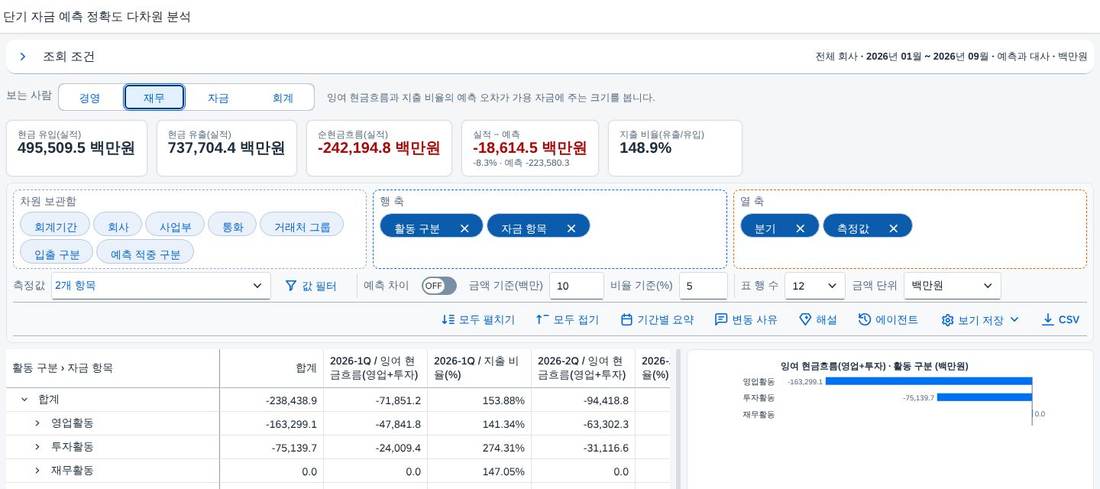Click the 순현금흐름(실적) KPI card

[x=379, y=148]
